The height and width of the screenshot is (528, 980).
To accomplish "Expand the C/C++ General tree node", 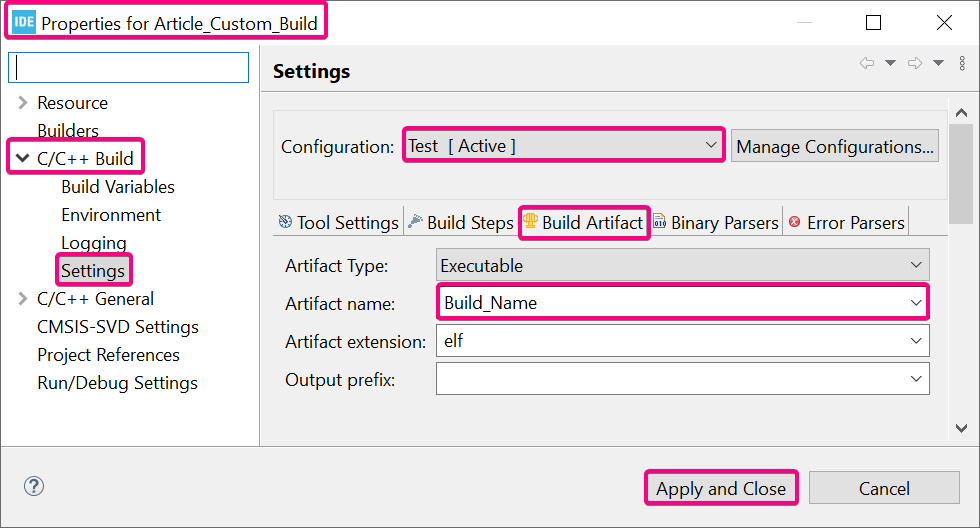I will (x=23, y=299).
